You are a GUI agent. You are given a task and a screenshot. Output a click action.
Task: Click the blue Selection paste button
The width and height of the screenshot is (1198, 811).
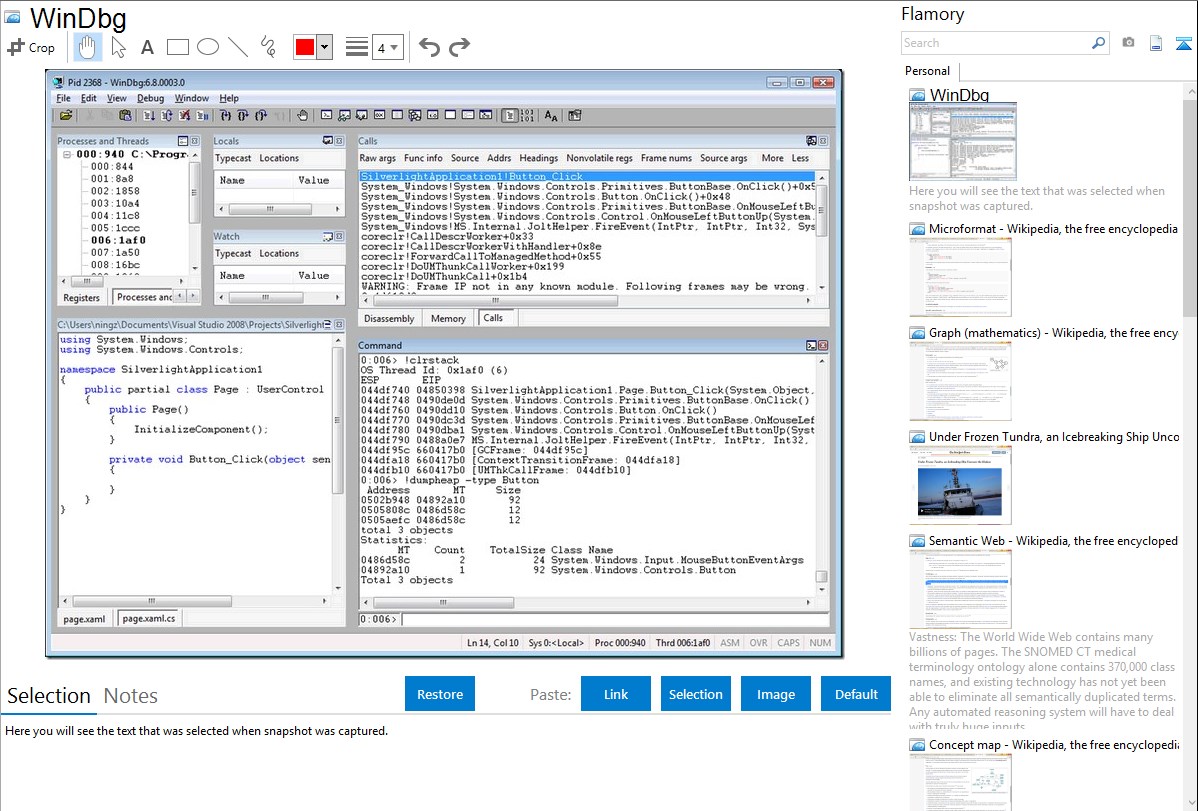click(x=695, y=694)
